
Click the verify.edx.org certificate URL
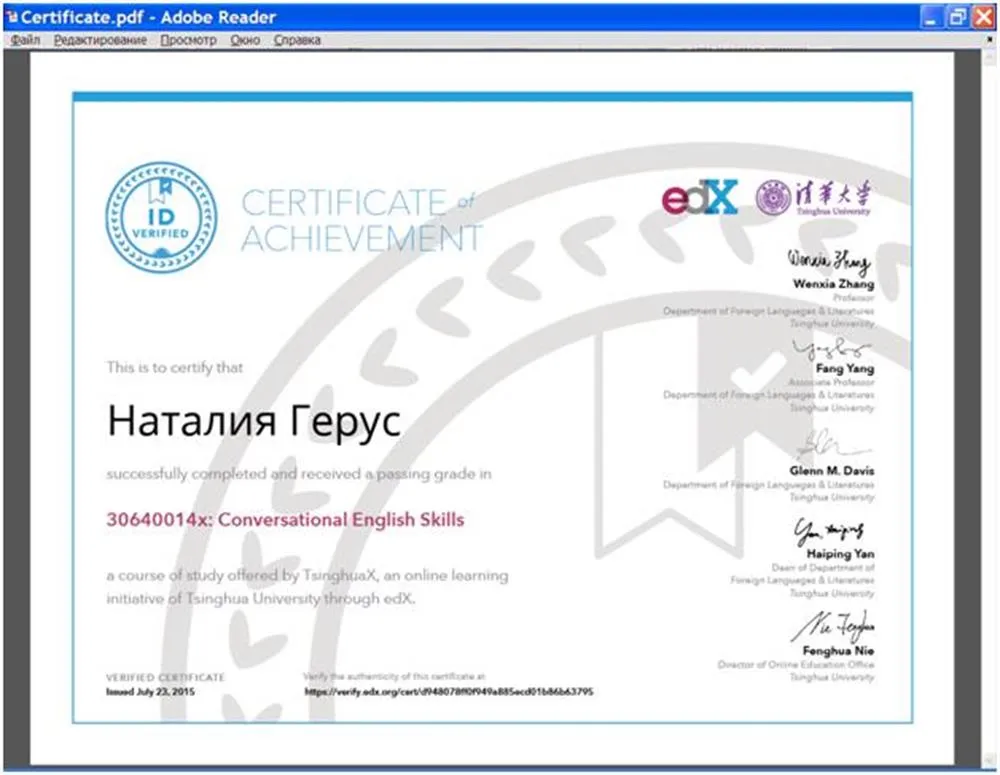click(448, 691)
